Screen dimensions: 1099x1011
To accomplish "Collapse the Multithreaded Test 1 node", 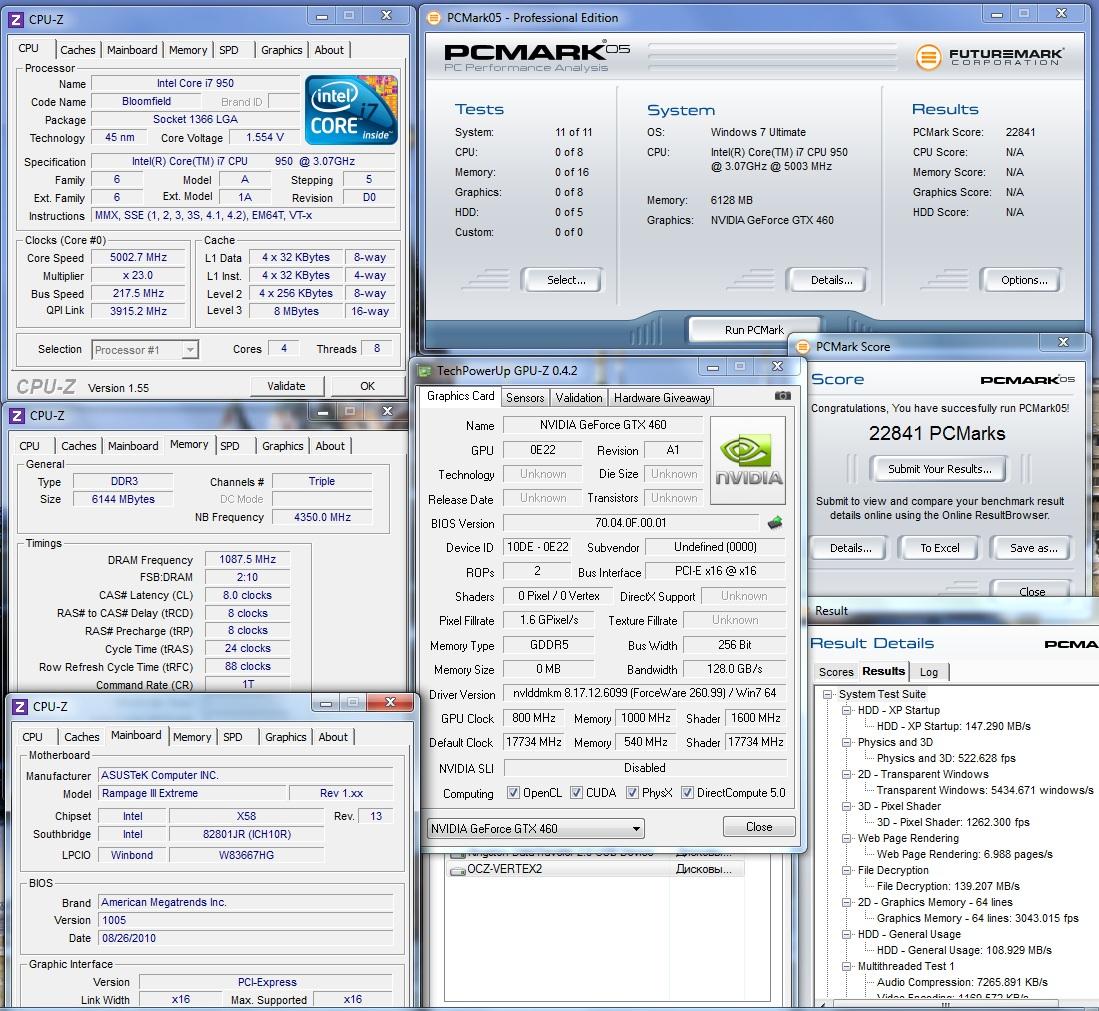I will pyautogui.click(x=847, y=966).
